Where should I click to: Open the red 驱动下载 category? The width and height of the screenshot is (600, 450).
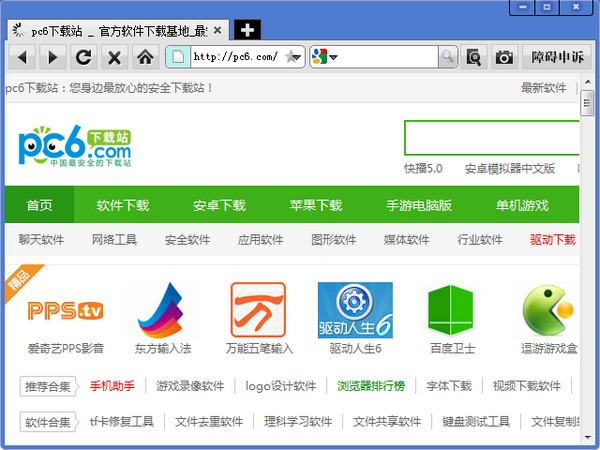click(x=553, y=240)
